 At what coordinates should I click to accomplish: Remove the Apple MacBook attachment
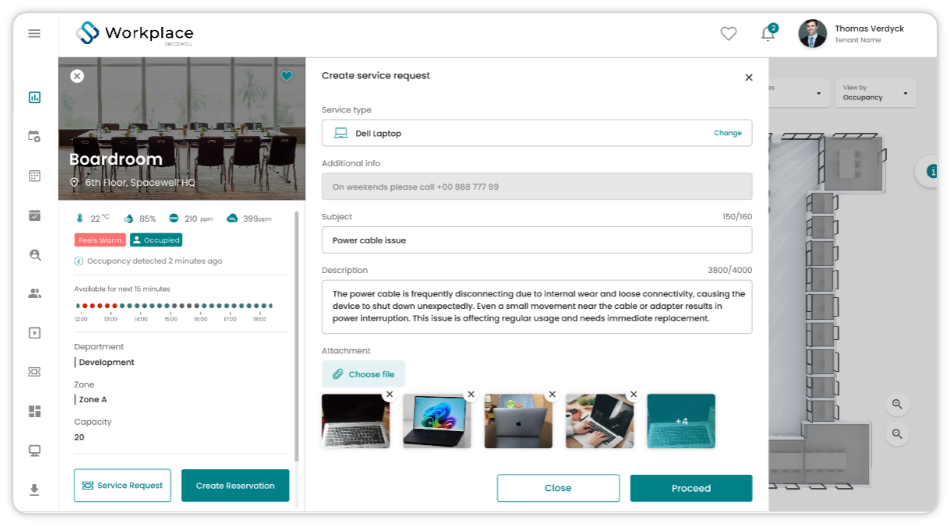(552, 394)
